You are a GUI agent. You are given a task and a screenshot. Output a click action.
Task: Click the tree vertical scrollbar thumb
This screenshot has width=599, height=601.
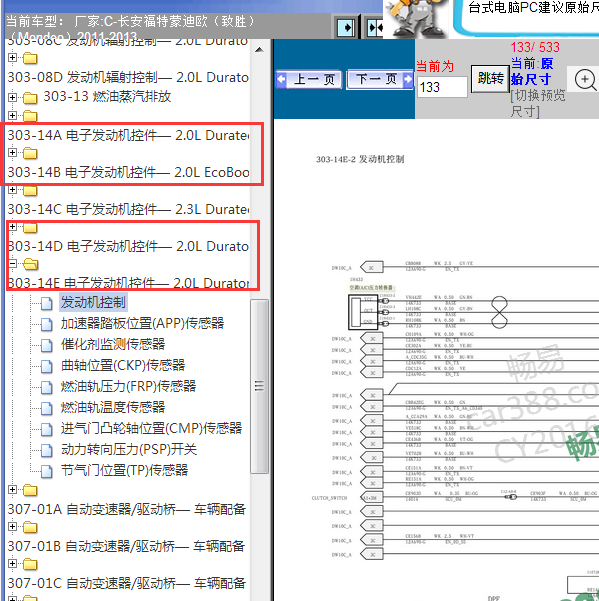(259, 386)
